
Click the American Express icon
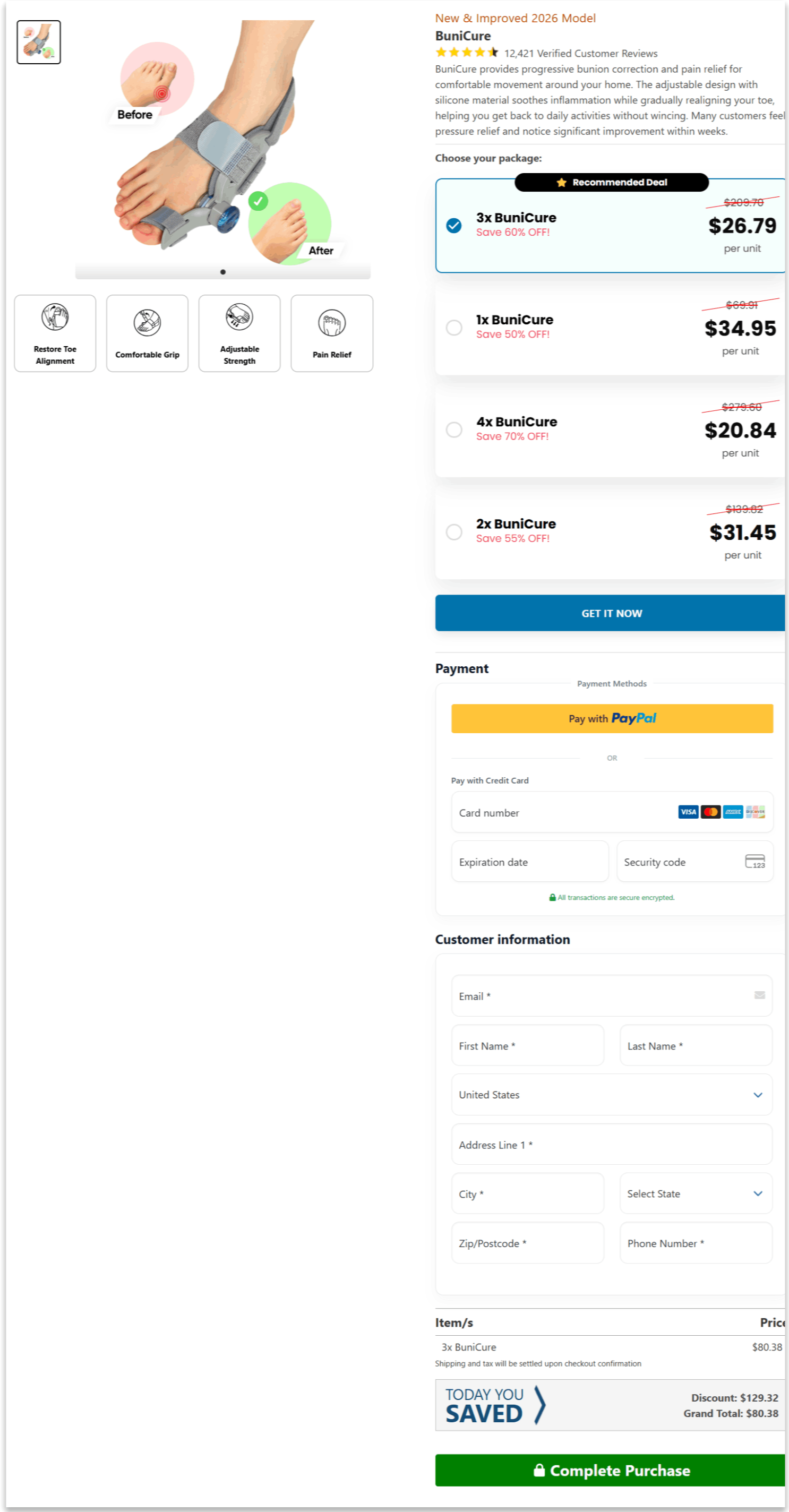point(733,812)
